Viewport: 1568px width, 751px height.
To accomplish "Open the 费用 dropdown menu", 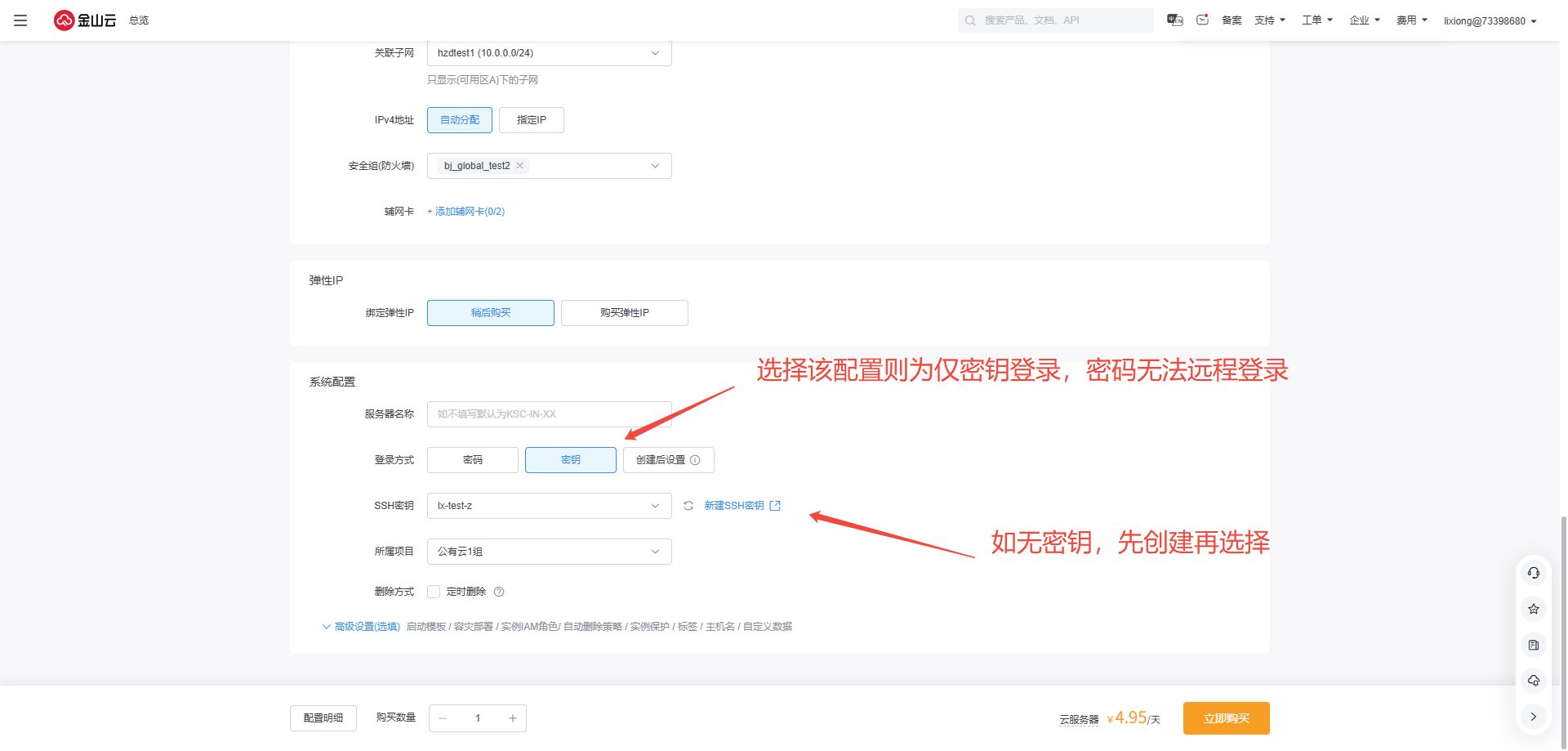I will pyautogui.click(x=1412, y=20).
